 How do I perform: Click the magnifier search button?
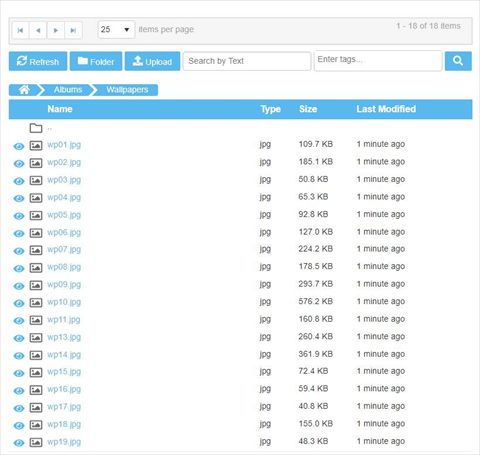(458, 61)
